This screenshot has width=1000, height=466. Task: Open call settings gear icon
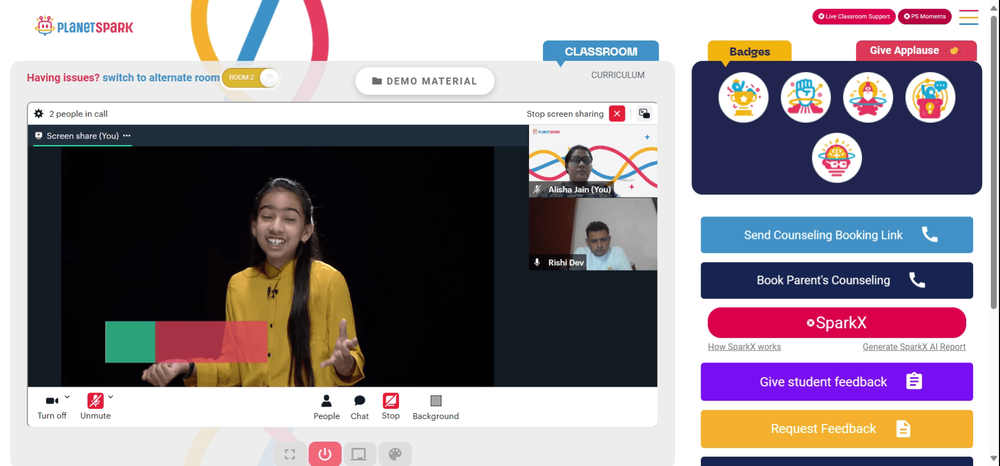click(39, 114)
